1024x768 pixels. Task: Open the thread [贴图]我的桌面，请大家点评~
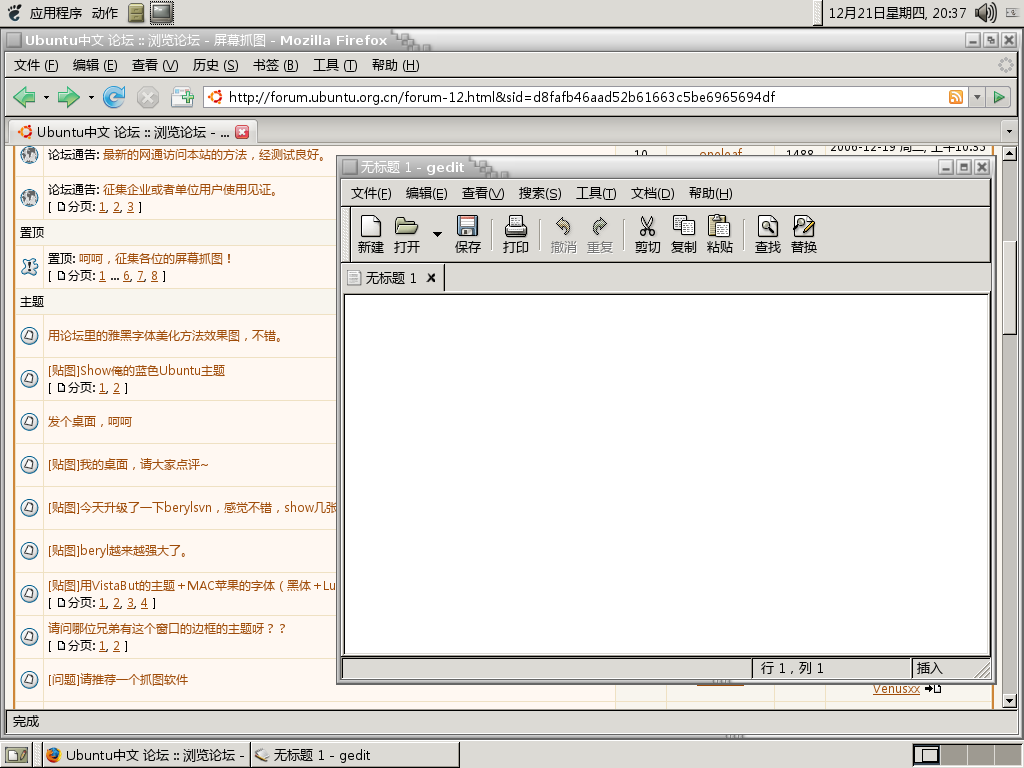pos(128,464)
